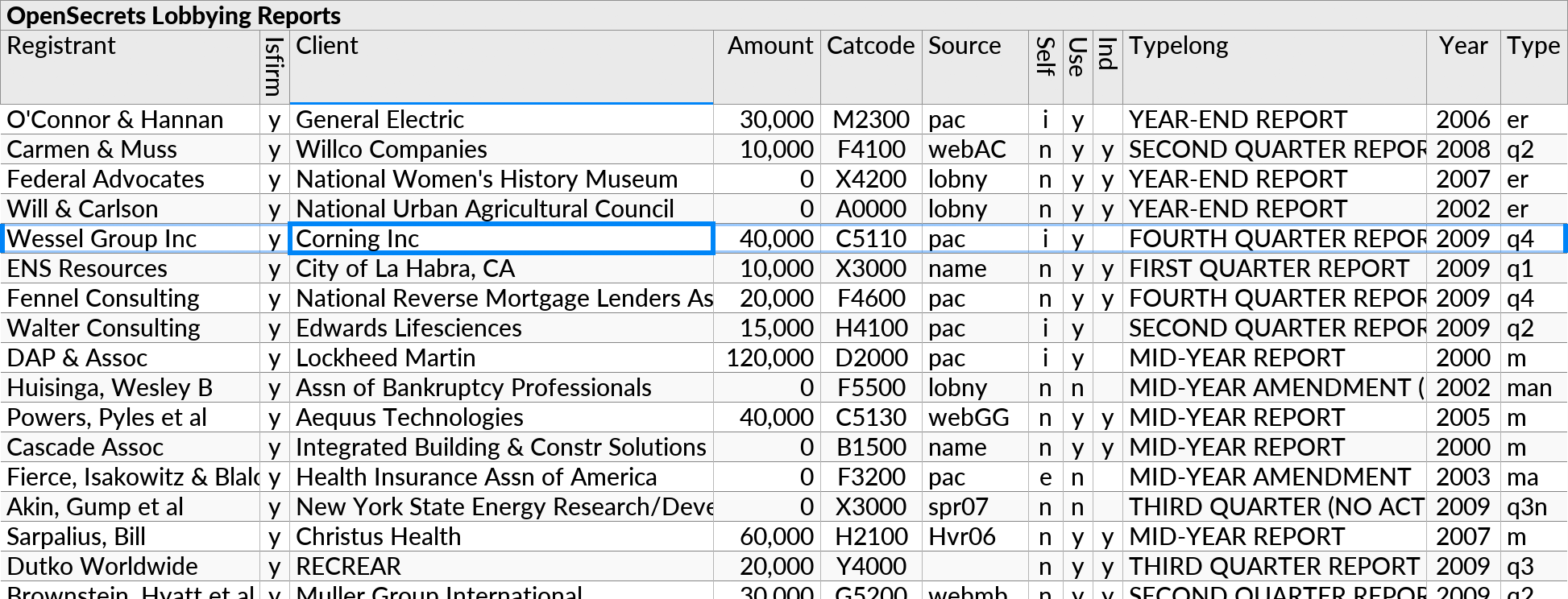Click Health Insurance Assn of America cell
Viewport: 1568px width, 599px height.
(501, 477)
